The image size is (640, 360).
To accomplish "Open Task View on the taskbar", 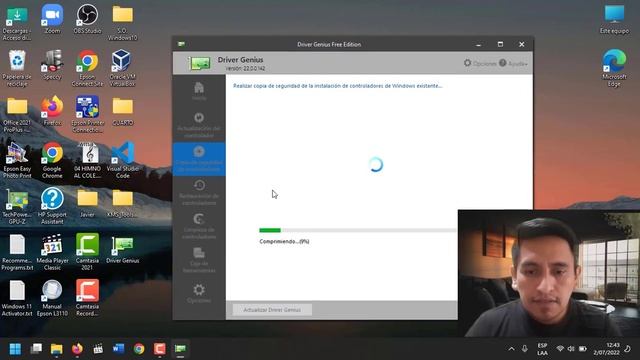I will (36, 349).
